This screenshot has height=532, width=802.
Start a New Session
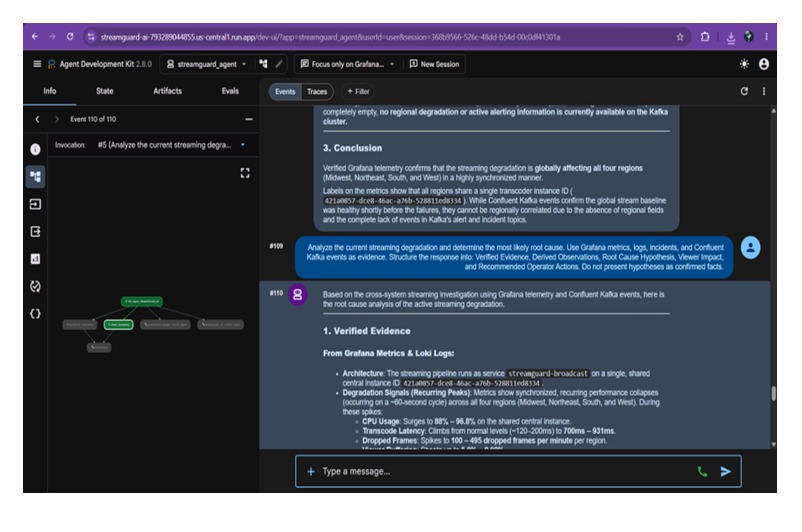tap(434, 64)
